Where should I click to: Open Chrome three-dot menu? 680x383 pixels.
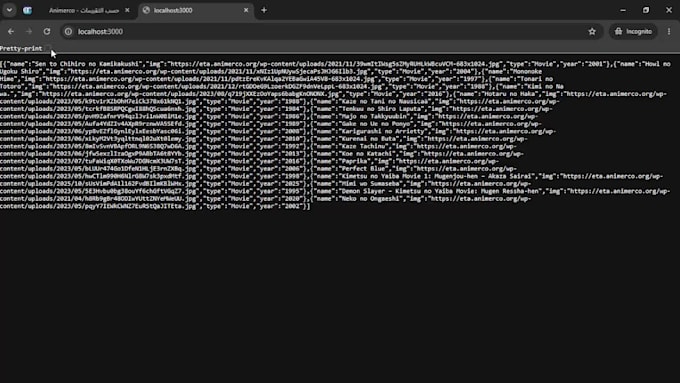tap(669, 31)
